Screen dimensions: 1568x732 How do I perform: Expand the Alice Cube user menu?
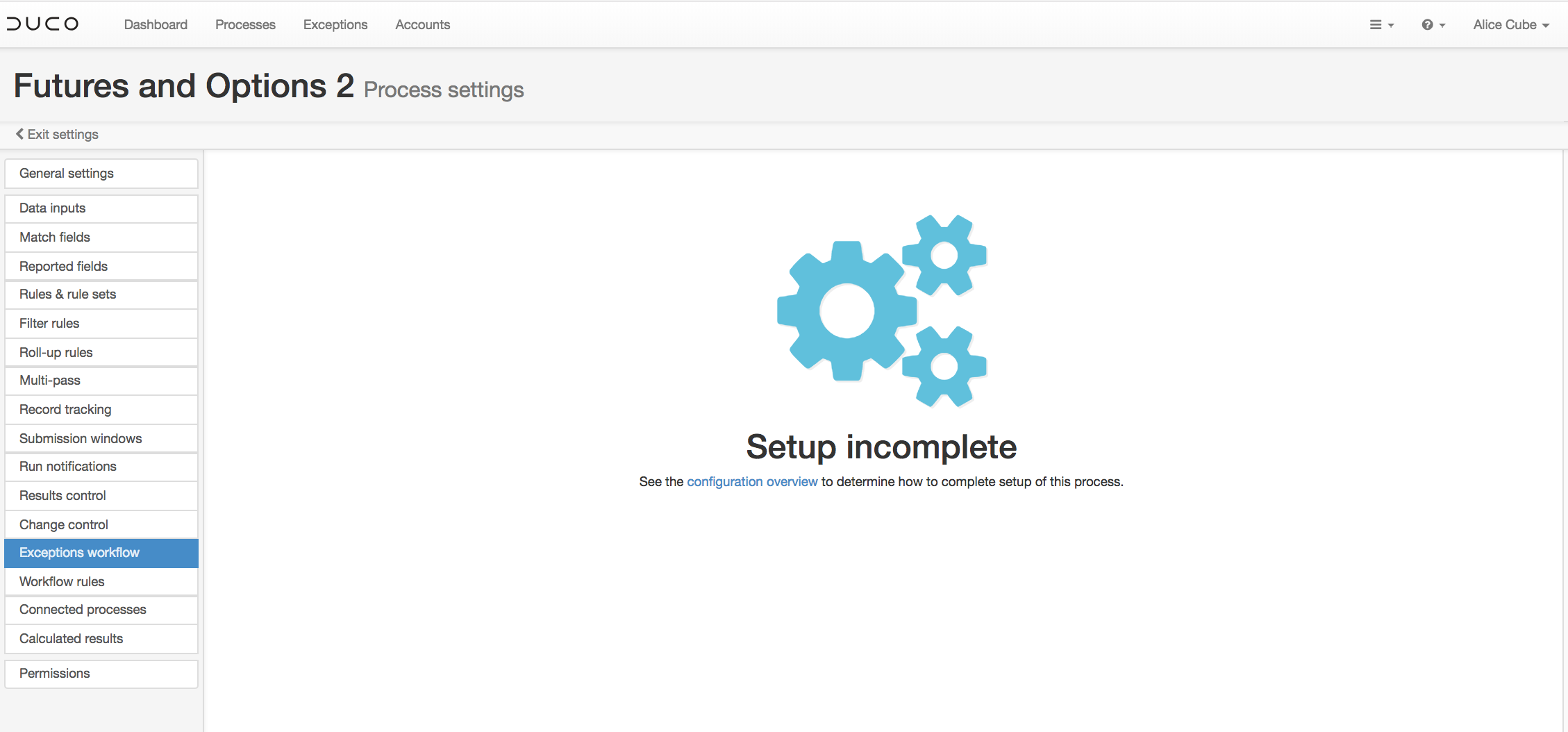click(x=1511, y=25)
